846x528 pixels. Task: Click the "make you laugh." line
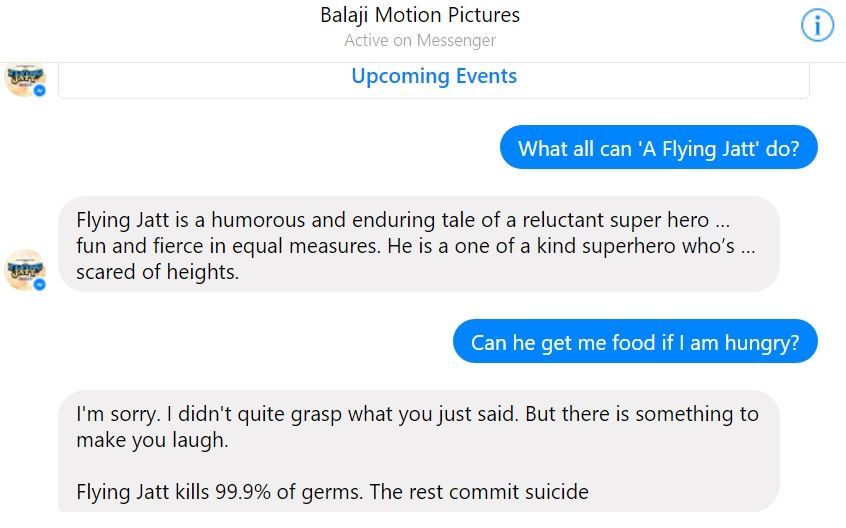[152, 440]
